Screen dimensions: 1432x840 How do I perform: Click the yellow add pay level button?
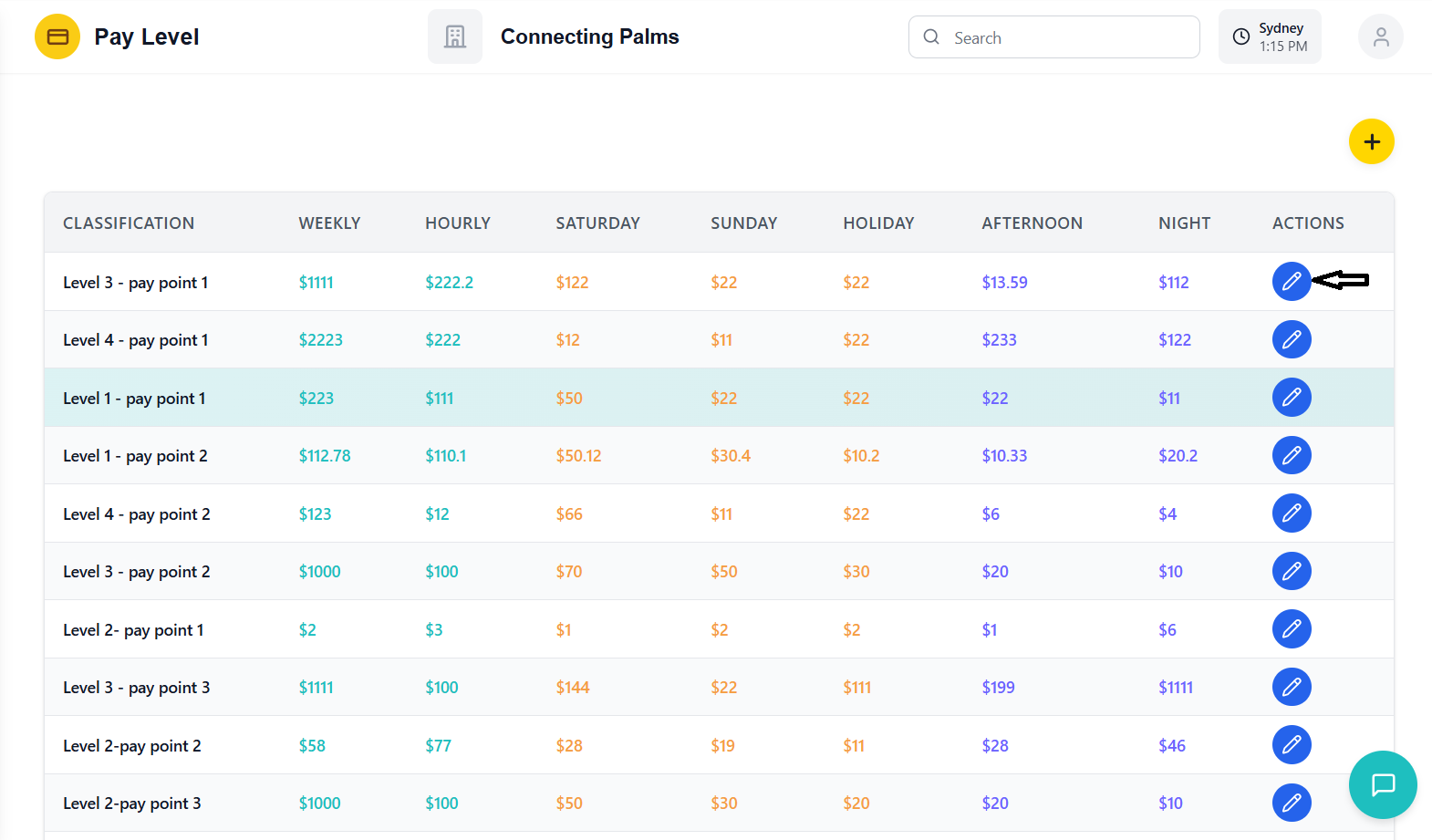(1371, 141)
